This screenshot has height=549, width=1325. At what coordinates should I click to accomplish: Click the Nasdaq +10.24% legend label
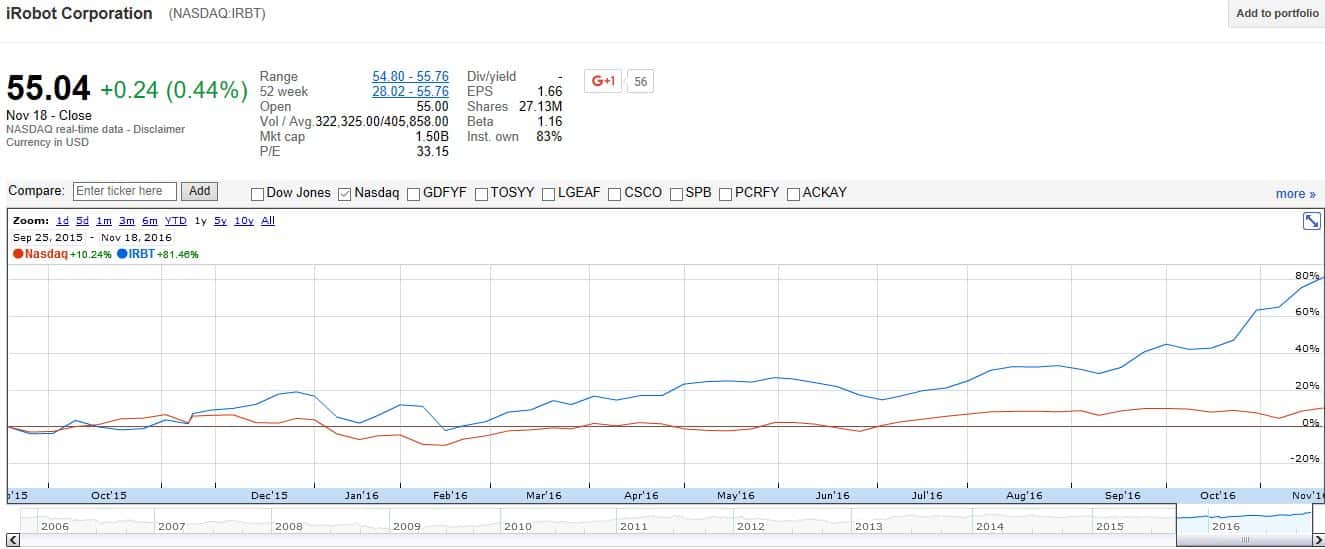tap(62, 254)
